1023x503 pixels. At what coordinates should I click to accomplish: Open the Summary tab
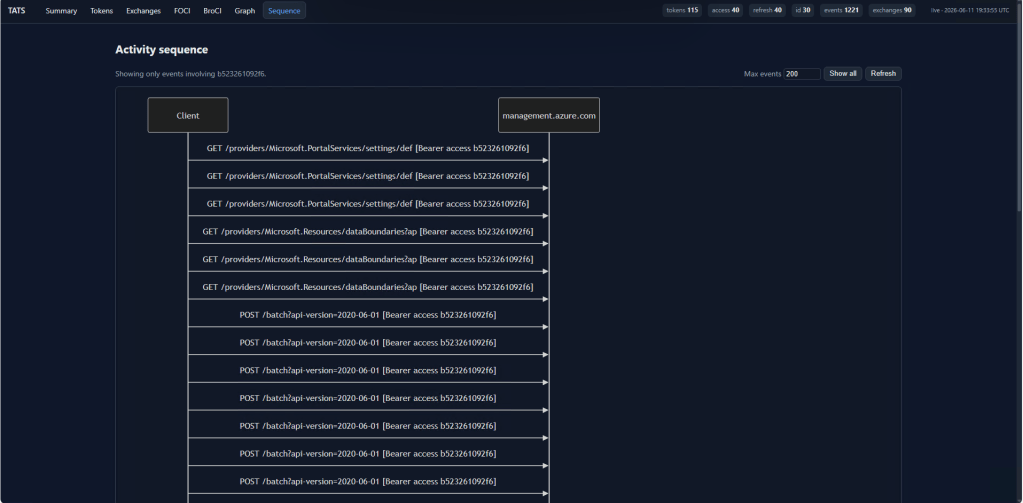[x=61, y=10]
